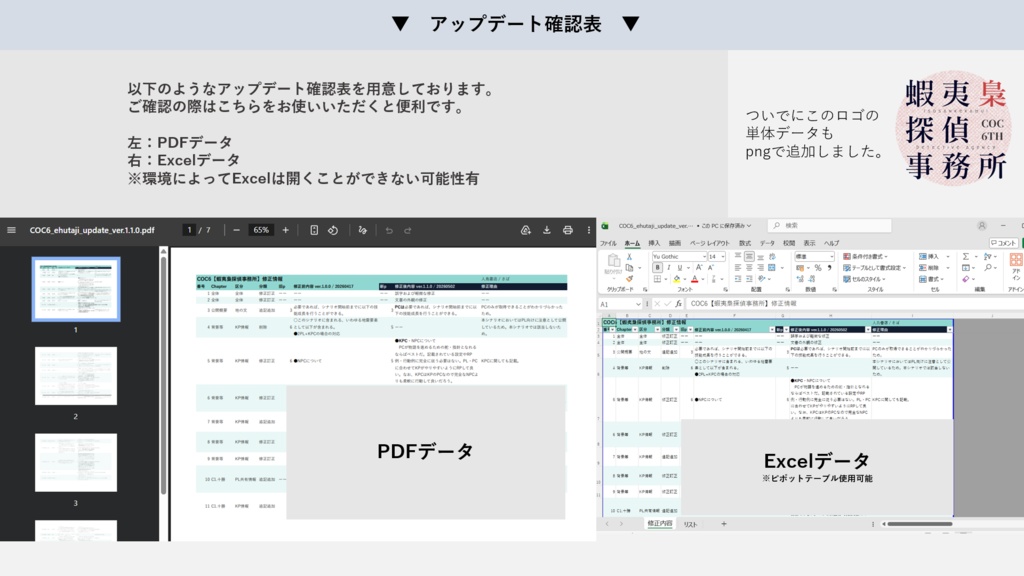Apply red font color in Excel

[x=694, y=280]
